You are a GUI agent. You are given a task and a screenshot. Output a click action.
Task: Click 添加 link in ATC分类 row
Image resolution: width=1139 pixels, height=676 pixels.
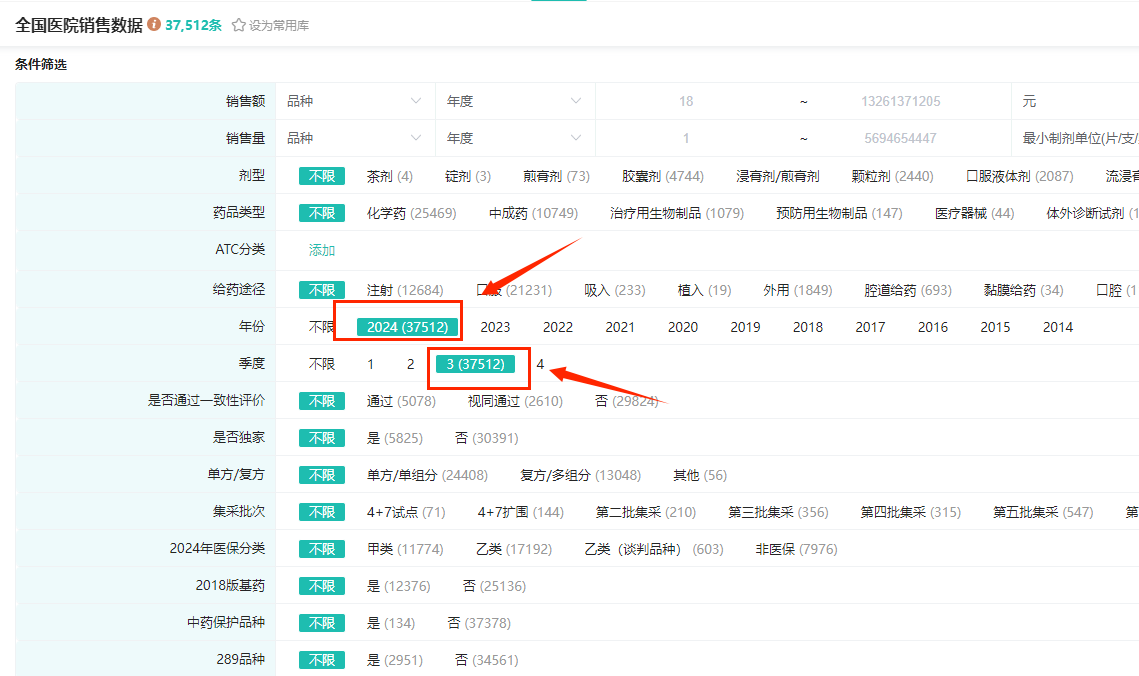[322, 250]
